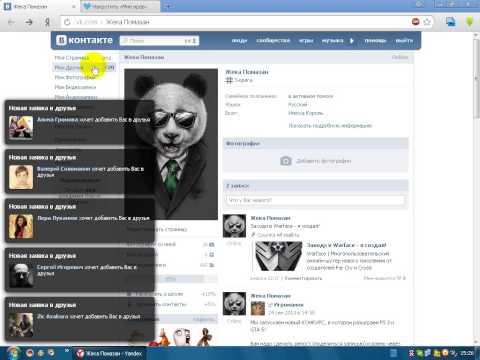Viewport: 480px width, 360px height.
Task: Open Игромания repost source link
Action: (x=289, y=305)
